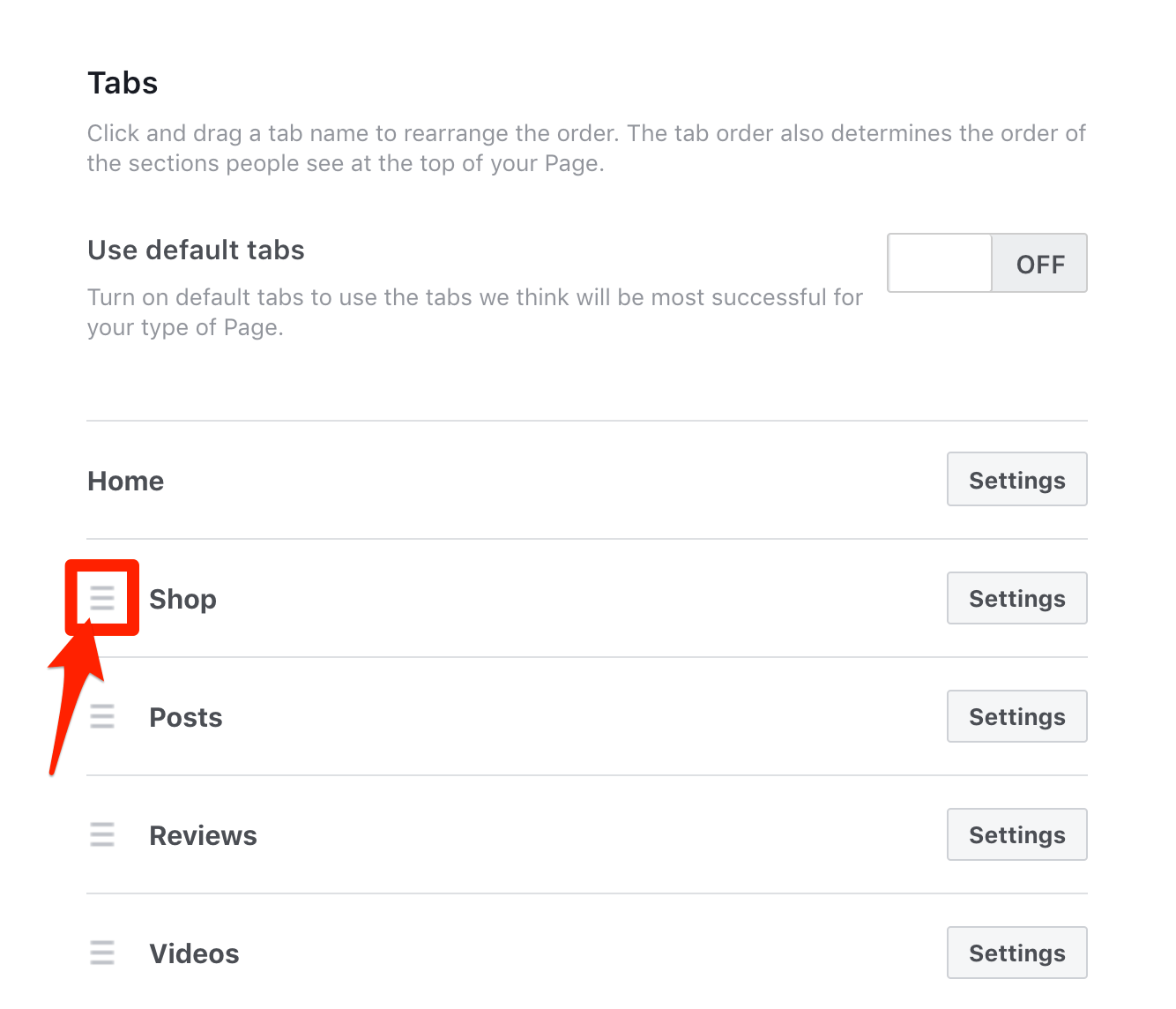The width and height of the screenshot is (1176, 1009).
Task: Select the Videos tab name
Action: pos(195,953)
